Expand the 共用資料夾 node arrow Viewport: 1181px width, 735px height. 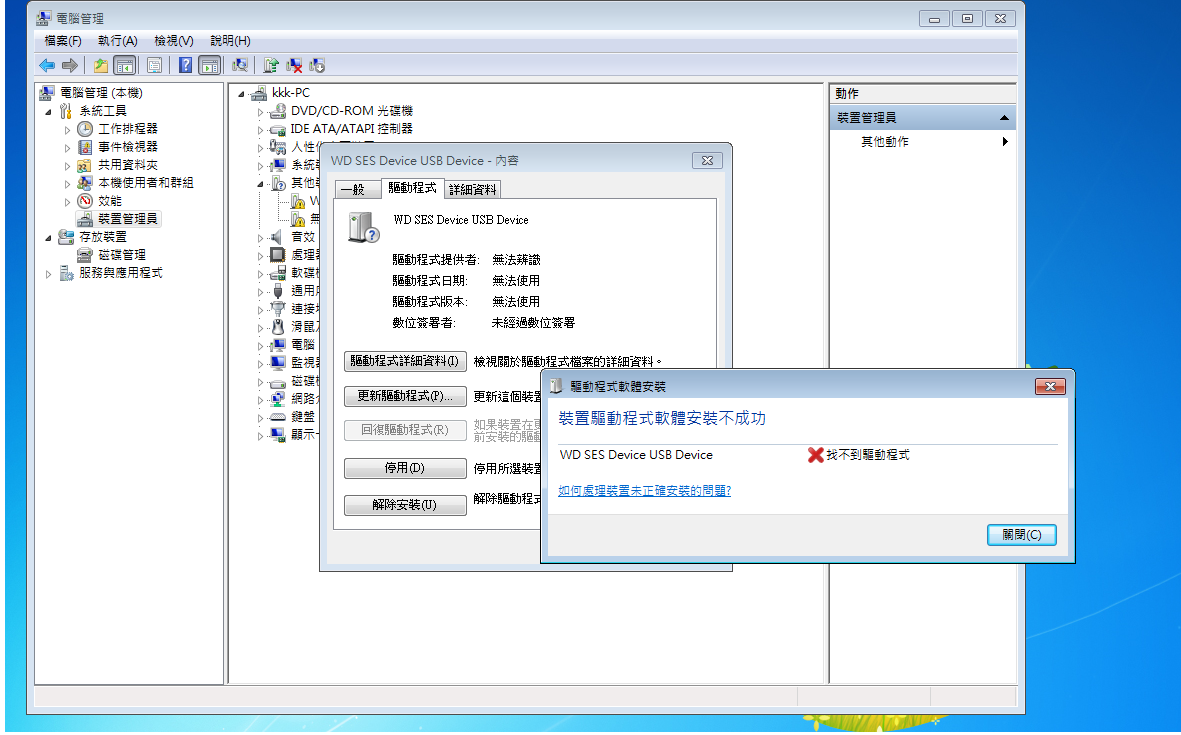click(67, 166)
